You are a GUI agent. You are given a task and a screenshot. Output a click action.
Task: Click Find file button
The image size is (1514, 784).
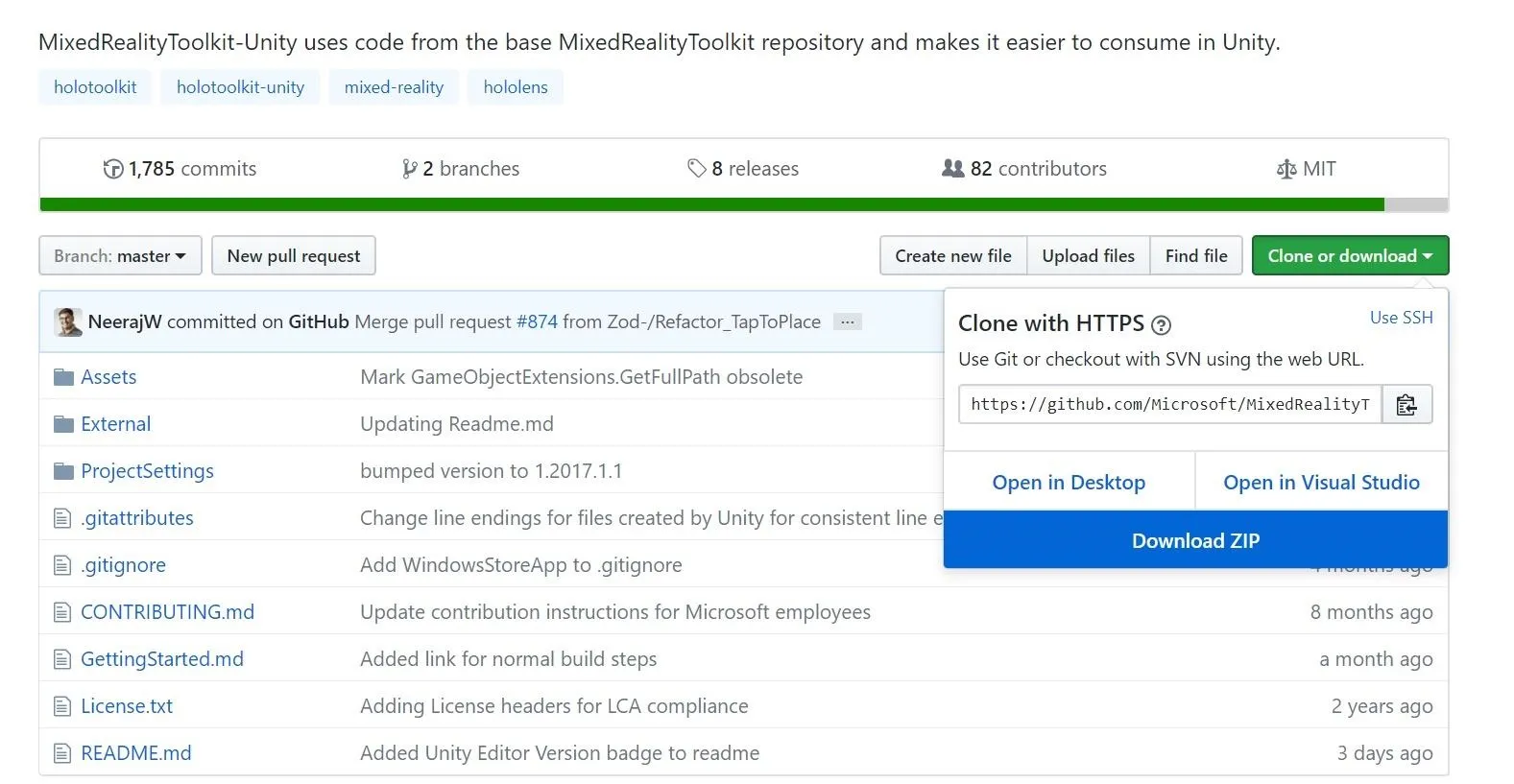[x=1196, y=255]
